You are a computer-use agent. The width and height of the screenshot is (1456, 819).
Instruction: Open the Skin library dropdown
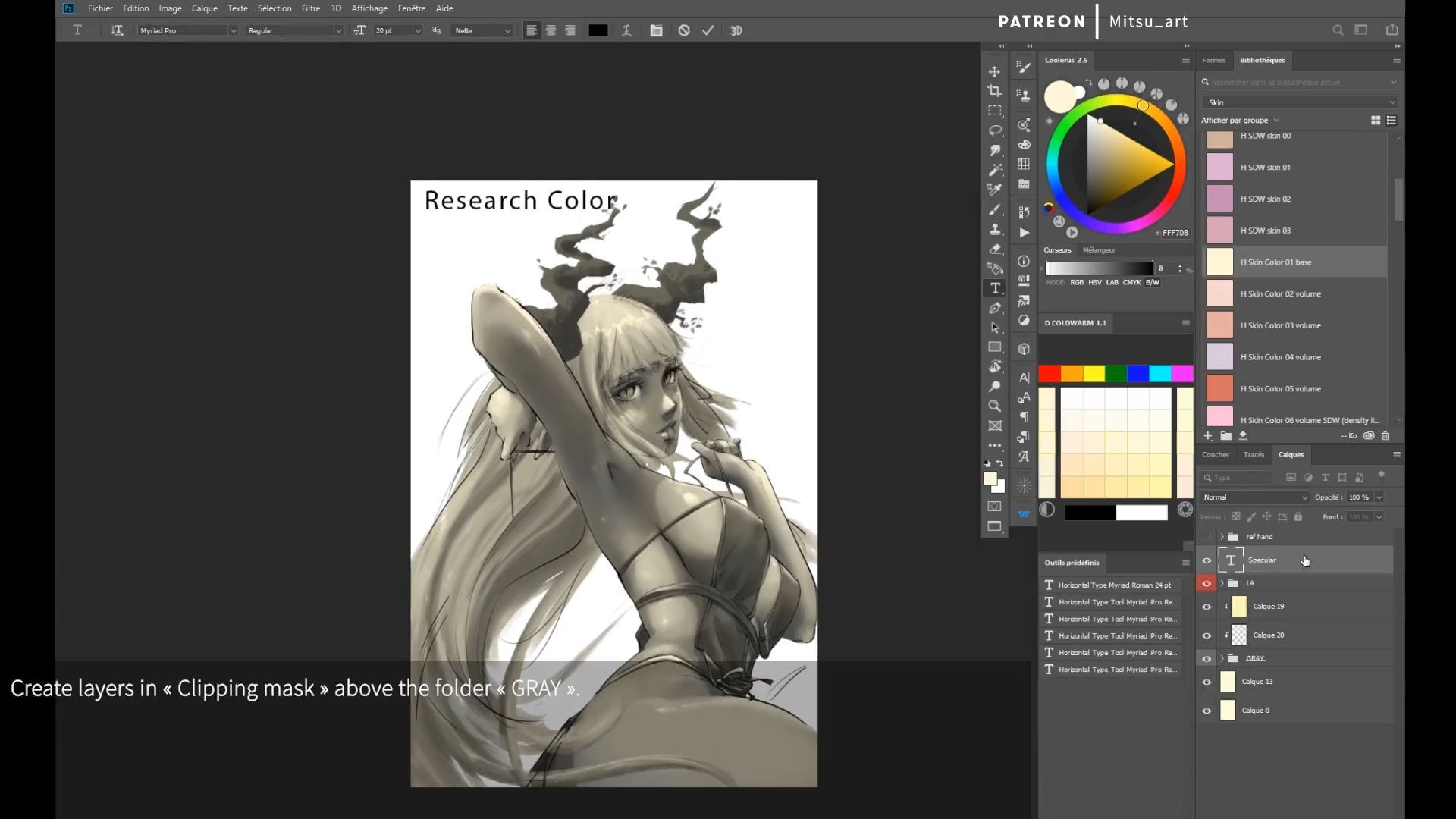(x=1300, y=102)
